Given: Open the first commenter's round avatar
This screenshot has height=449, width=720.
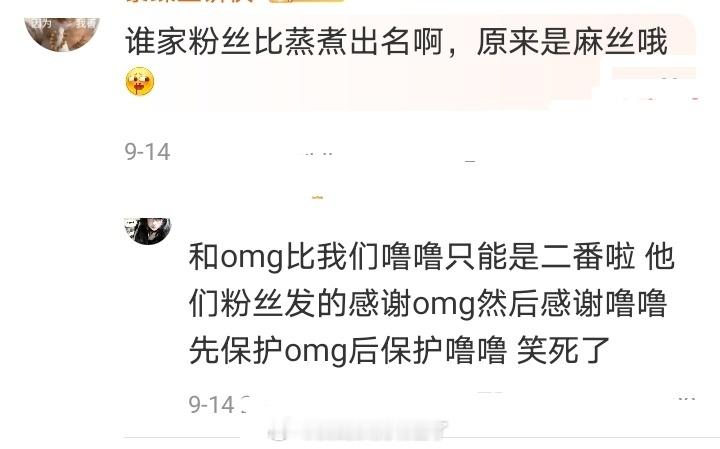Looking at the screenshot, I should coord(62,33).
